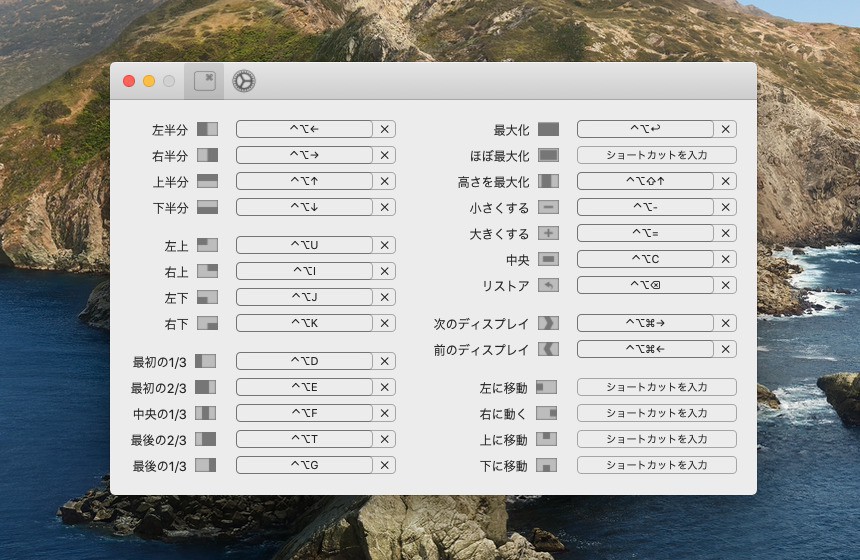The width and height of the screenshot is (860, 560).
Task: Clear the 前のディスプレイ shortcut with X
Action: [x=726, y=349]
